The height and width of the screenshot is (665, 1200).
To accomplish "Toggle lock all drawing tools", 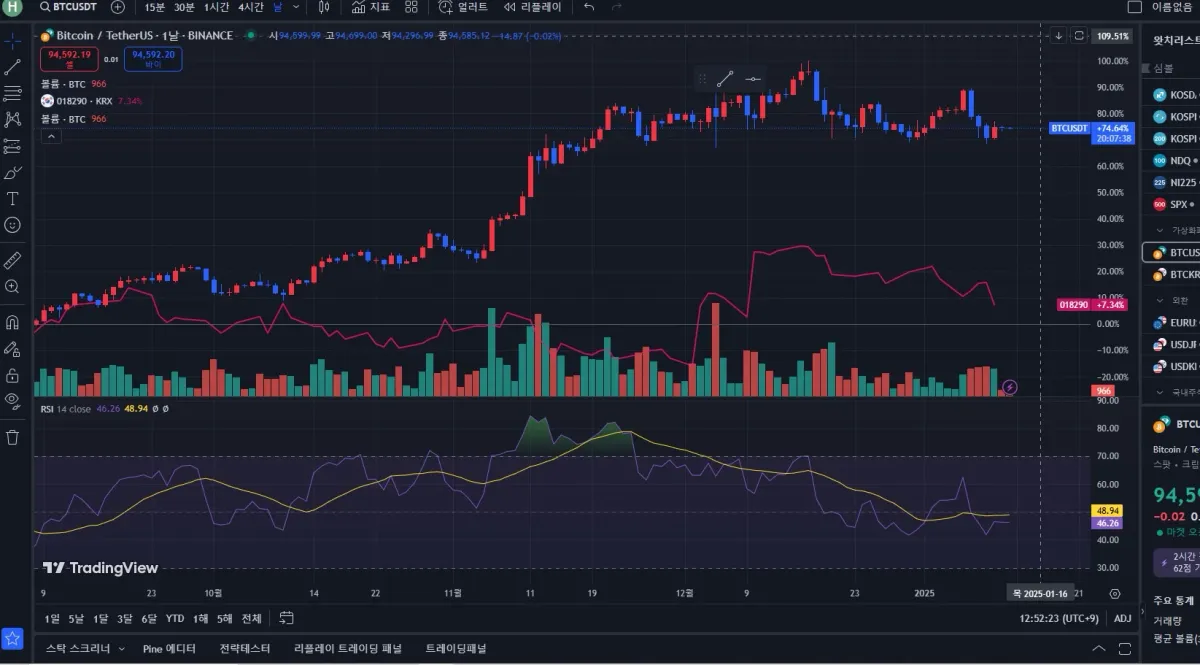I will 12,375.
